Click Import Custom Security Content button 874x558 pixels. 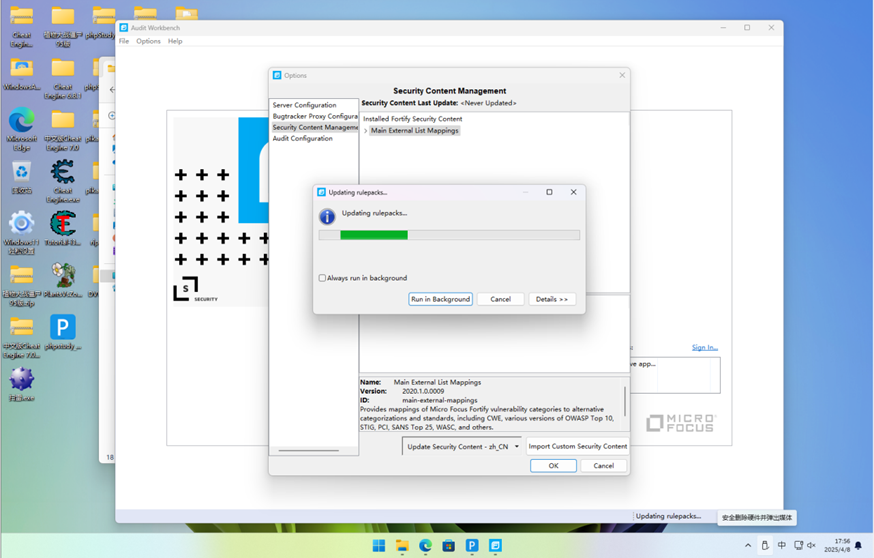tap(577, 447)
